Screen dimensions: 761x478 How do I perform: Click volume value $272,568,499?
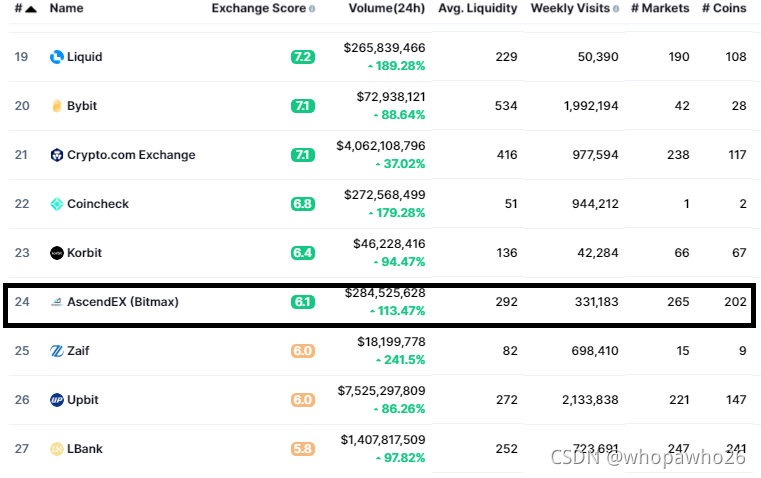(x=384, y=195)
